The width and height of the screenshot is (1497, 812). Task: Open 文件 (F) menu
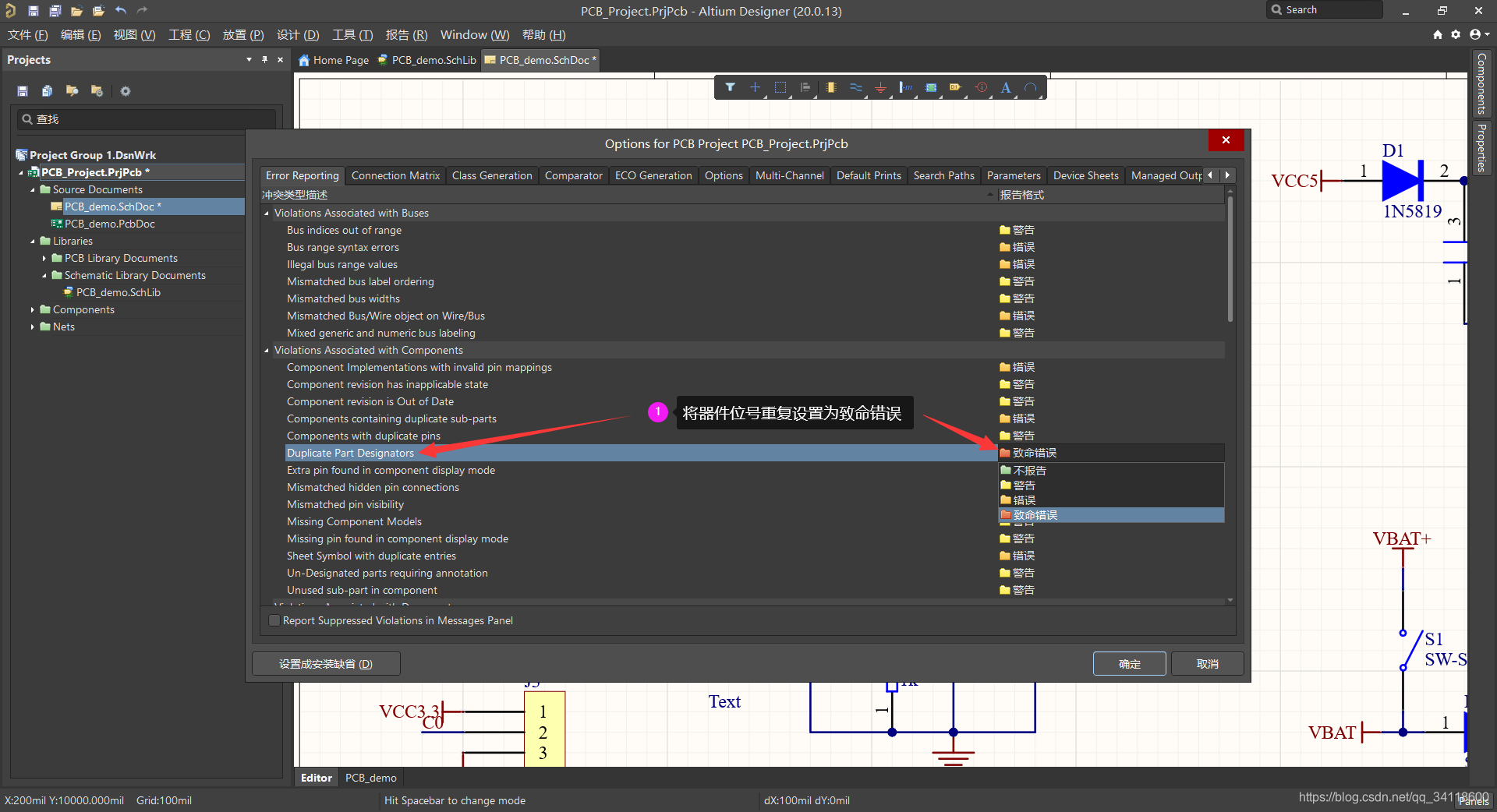(x=27, y=34)
